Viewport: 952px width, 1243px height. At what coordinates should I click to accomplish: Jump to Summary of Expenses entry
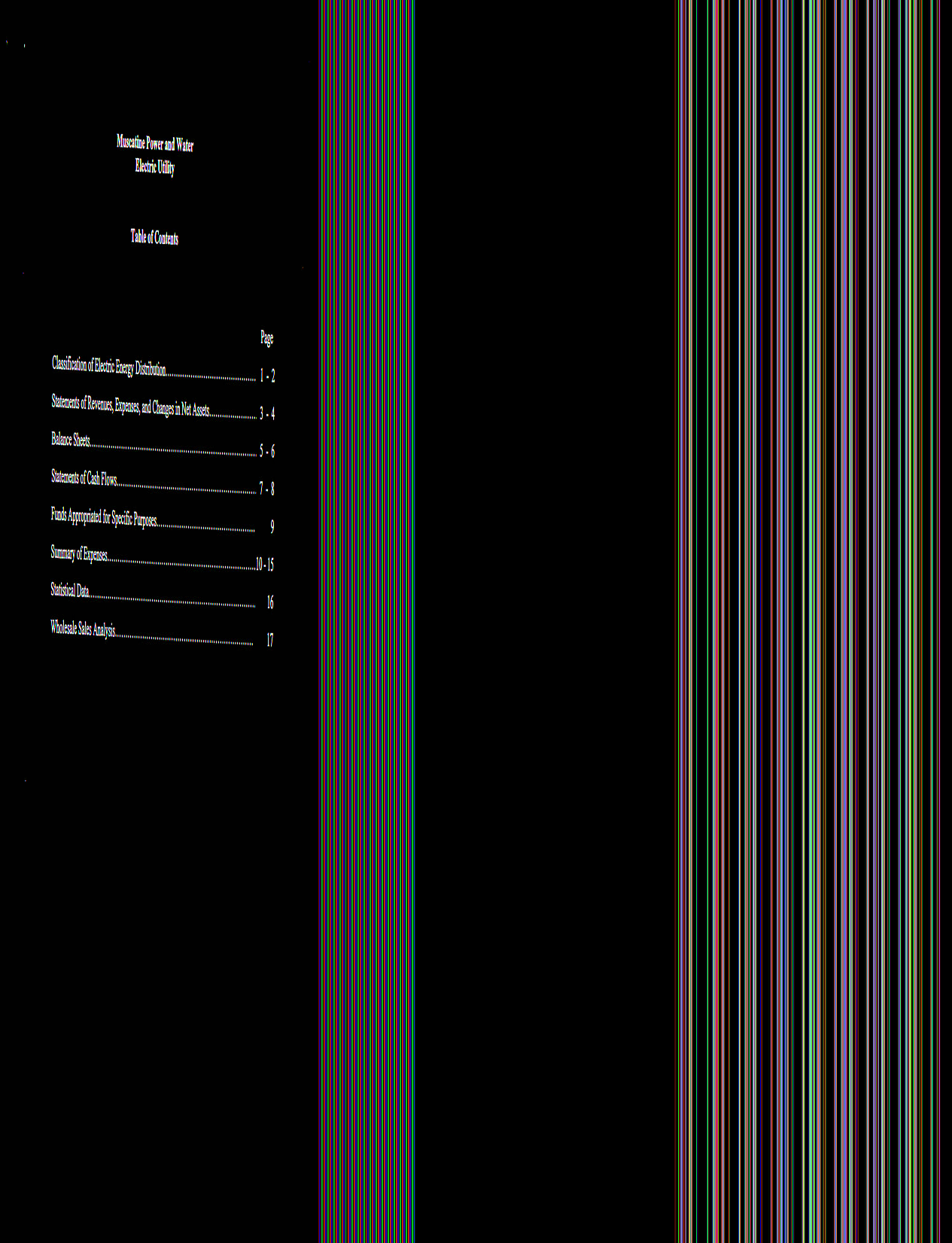click(79, 554)
